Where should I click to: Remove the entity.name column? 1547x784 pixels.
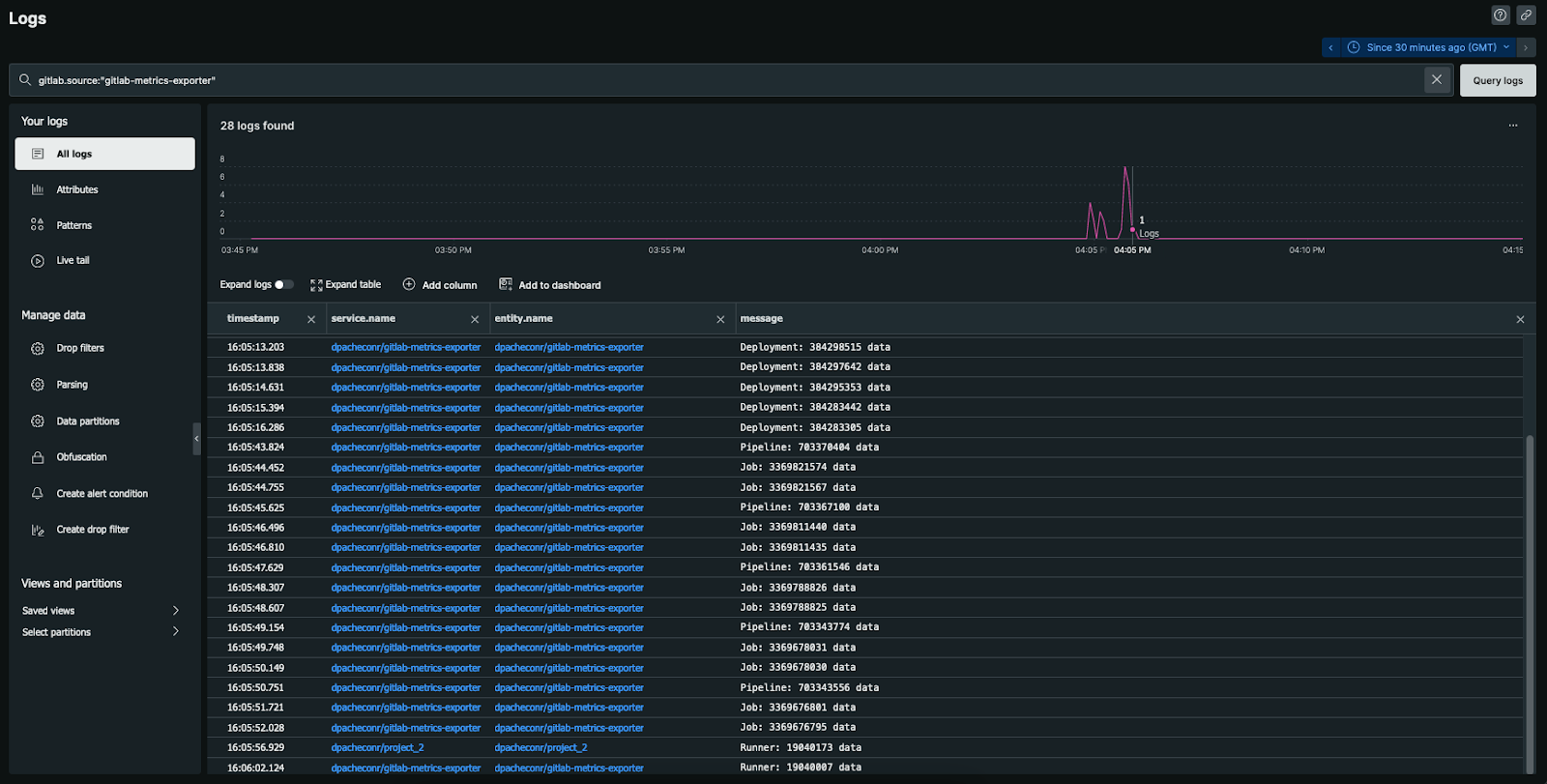[720, 320]
